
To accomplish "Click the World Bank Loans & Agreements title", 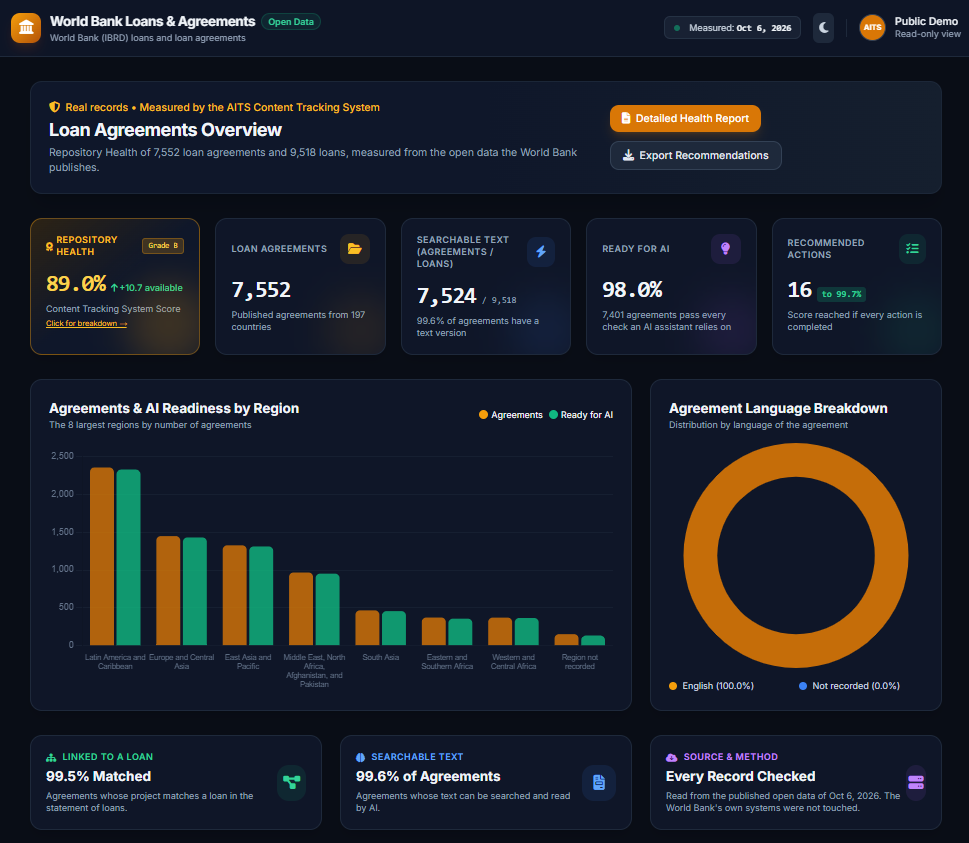I will click(153, 22).
